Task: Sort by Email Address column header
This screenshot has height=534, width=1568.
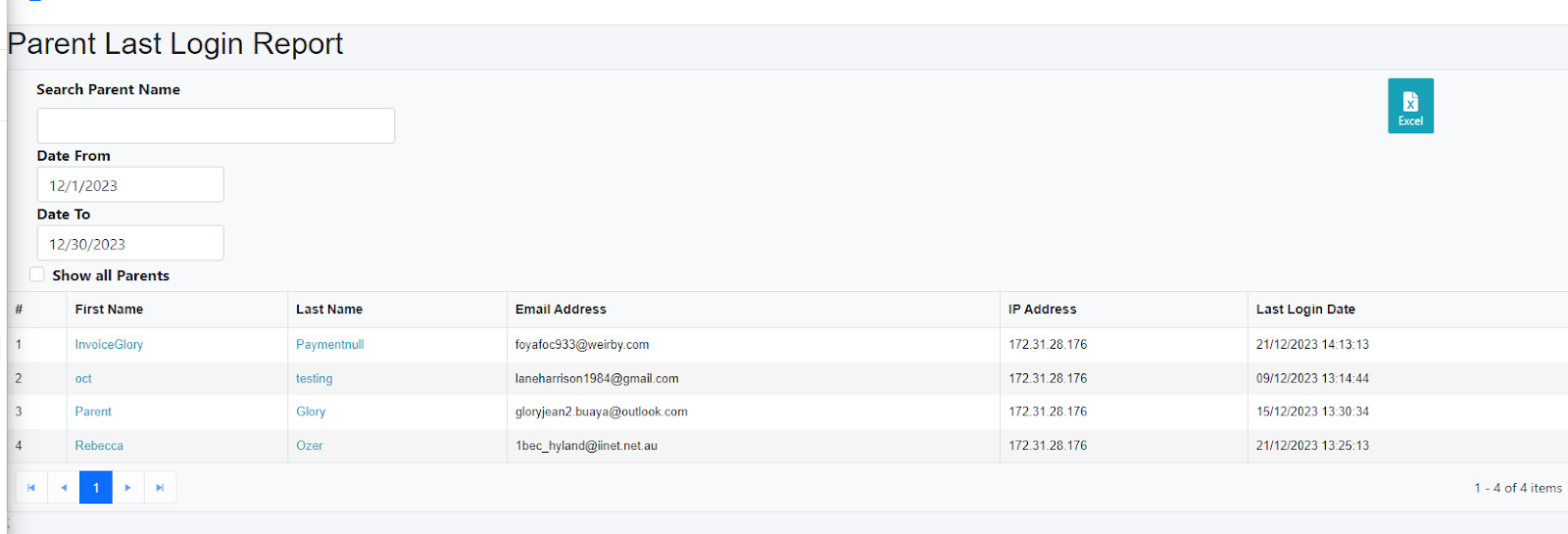Action: click(561, 310)
